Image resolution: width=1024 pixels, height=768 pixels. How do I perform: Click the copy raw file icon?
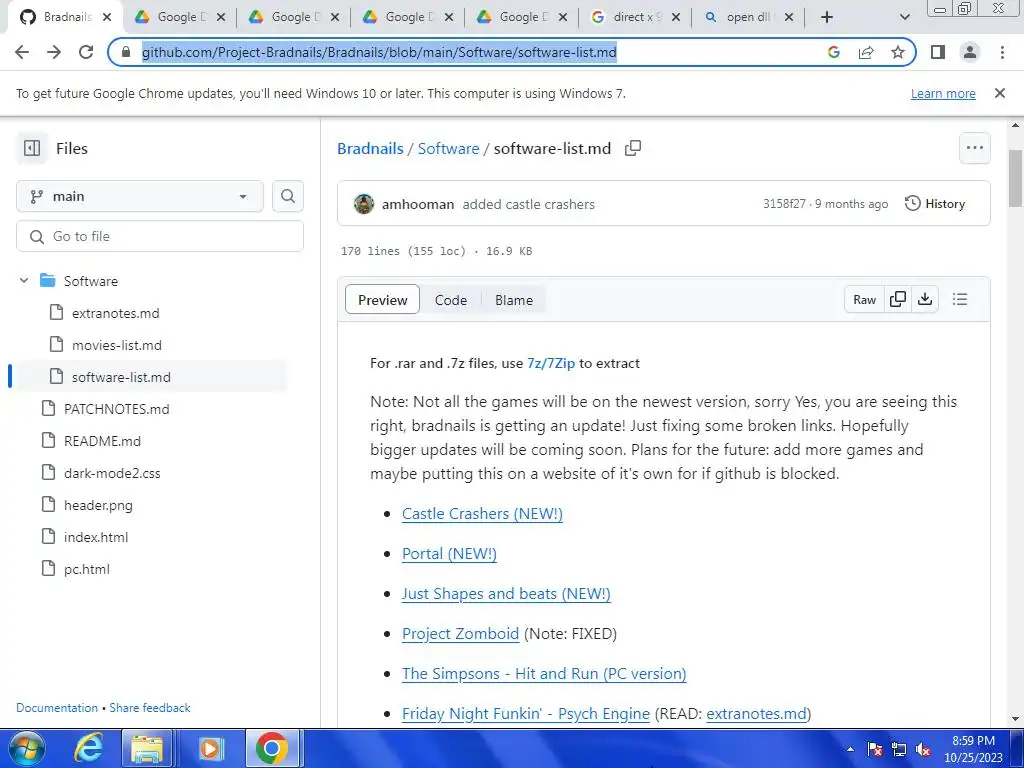898,300
